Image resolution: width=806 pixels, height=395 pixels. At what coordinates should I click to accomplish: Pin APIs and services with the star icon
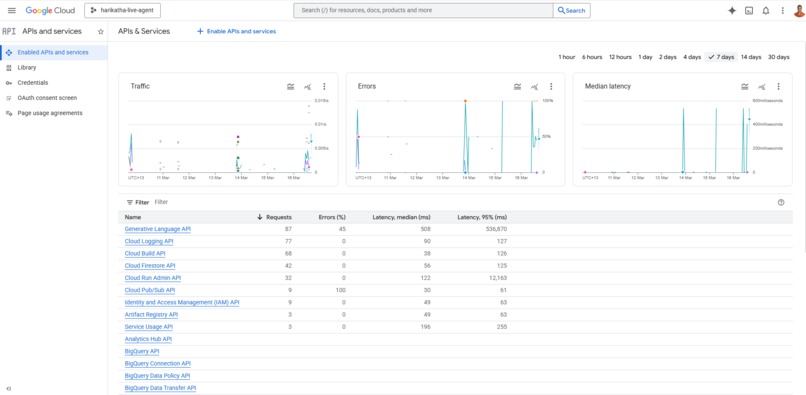101,31
